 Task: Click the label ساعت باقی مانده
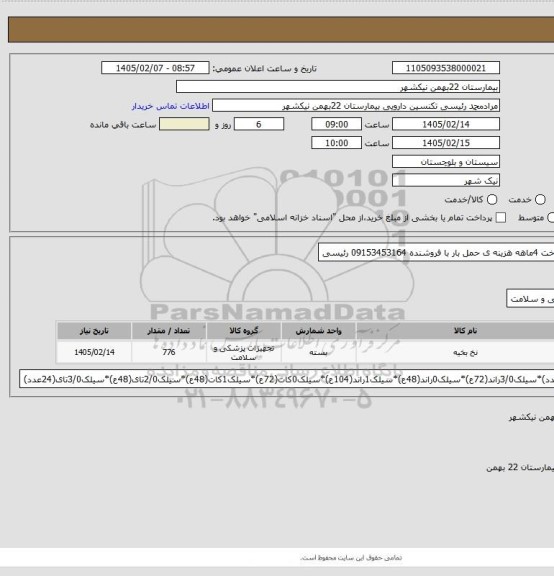point(123,125)
